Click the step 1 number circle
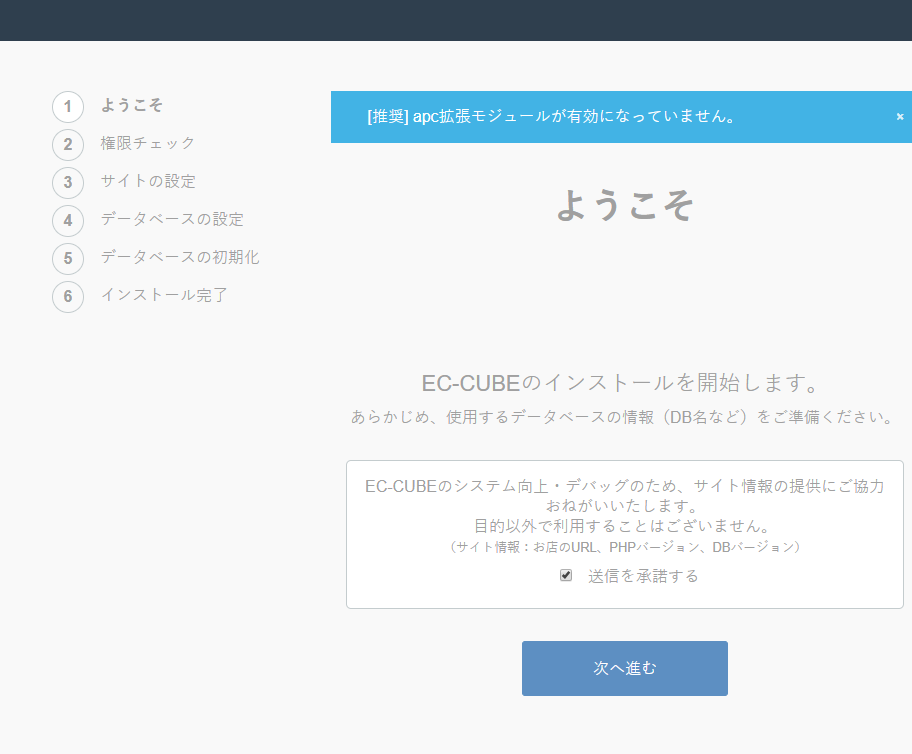This screenshot has width=912, height=754. point(68,107)
